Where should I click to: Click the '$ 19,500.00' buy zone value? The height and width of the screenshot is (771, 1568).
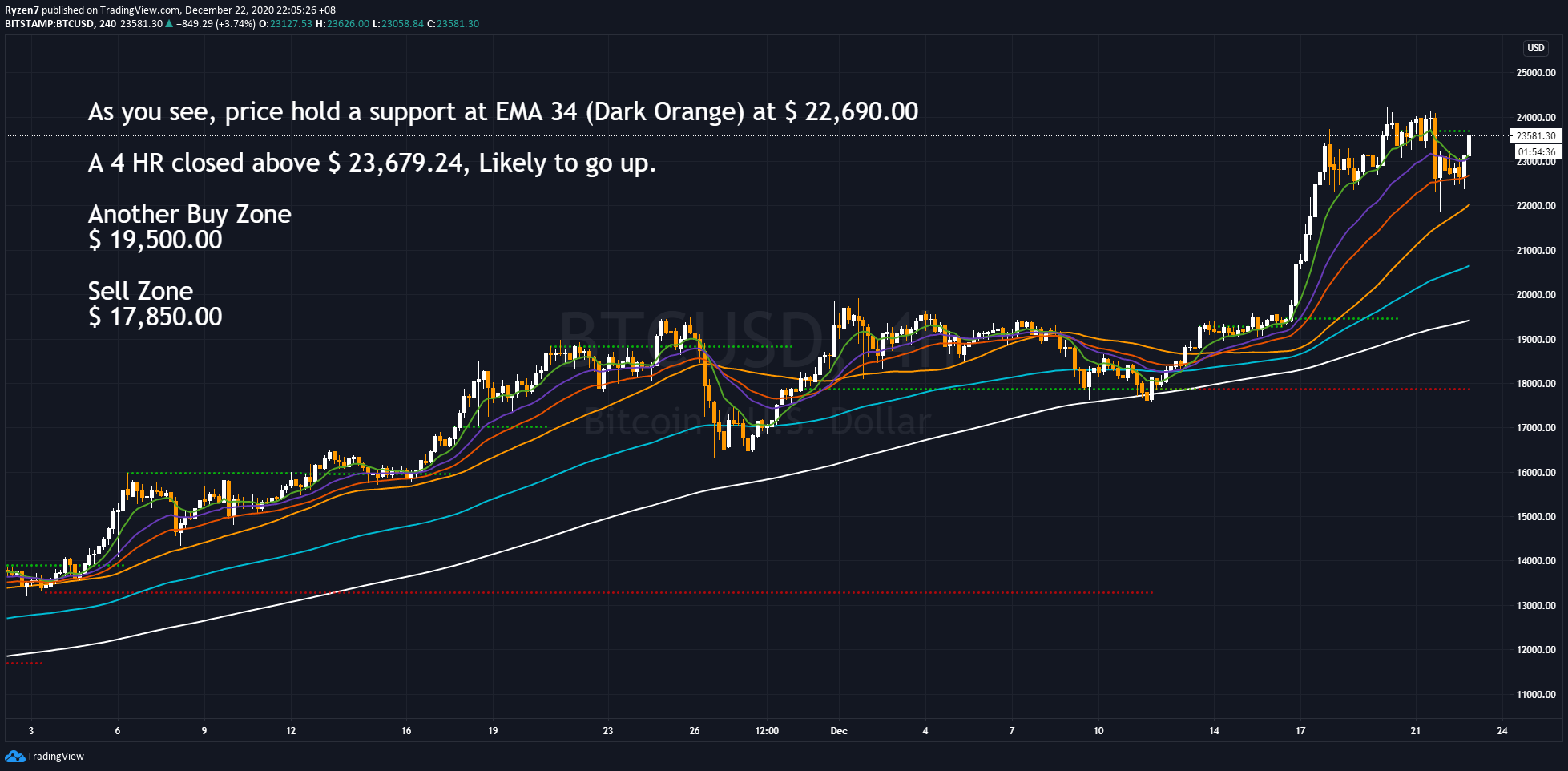[155, 240]
